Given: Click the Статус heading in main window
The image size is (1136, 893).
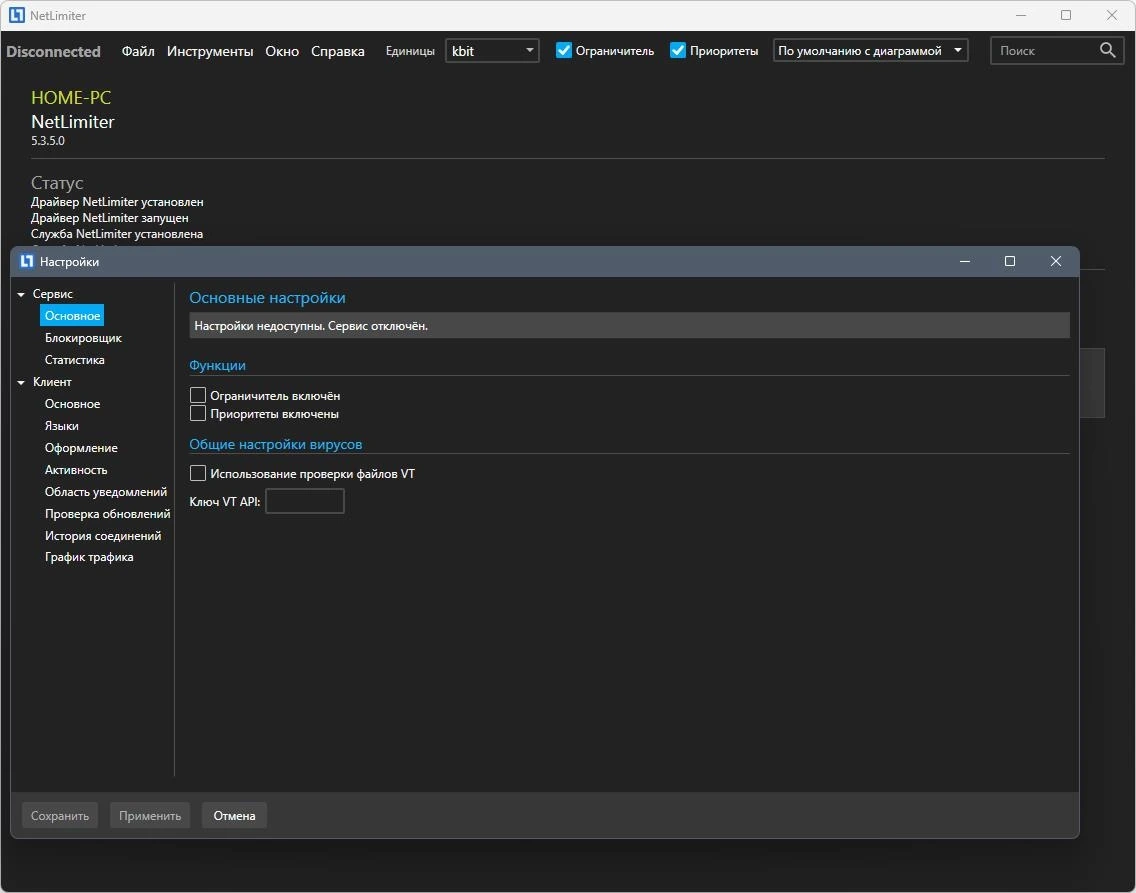Looking at the screenshot, I should (x=57, y=183).
